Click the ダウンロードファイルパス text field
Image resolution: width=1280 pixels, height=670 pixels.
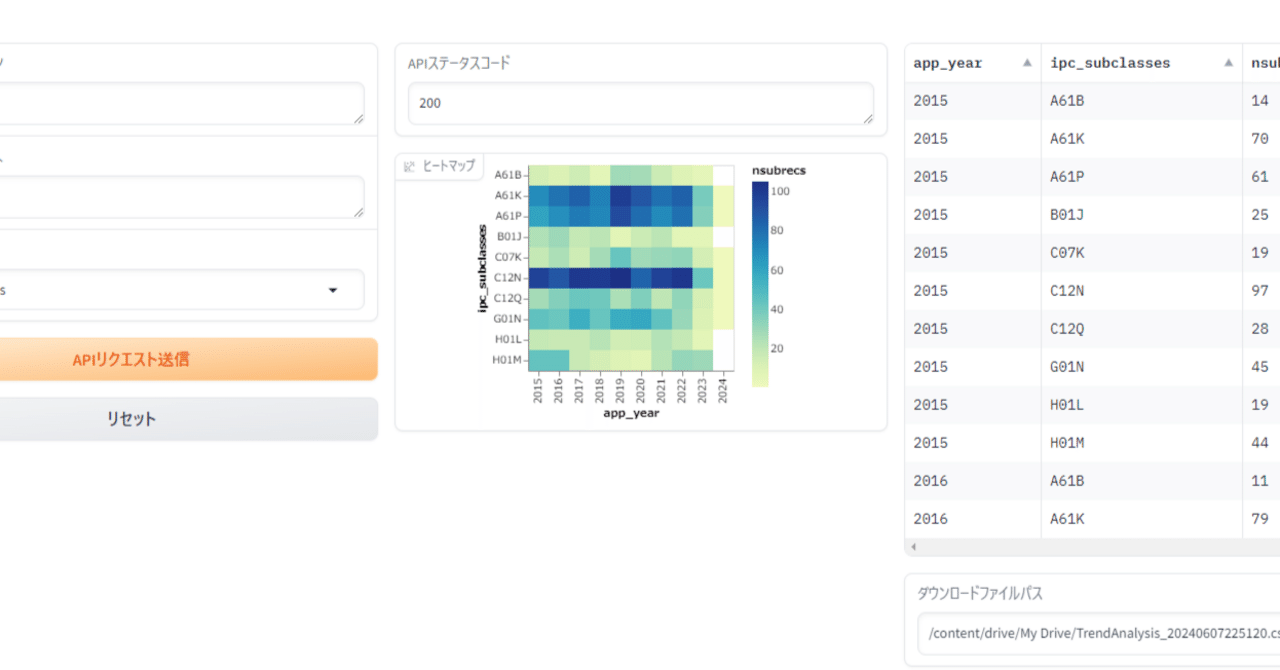pos(1100,633)
